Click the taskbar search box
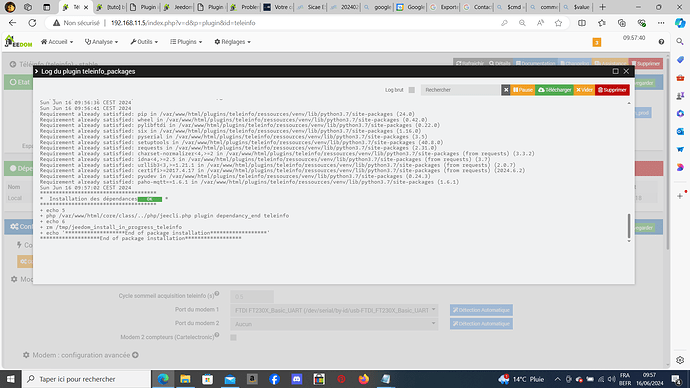The width and height of the screenshot is (690, 388). coord(86,379)
